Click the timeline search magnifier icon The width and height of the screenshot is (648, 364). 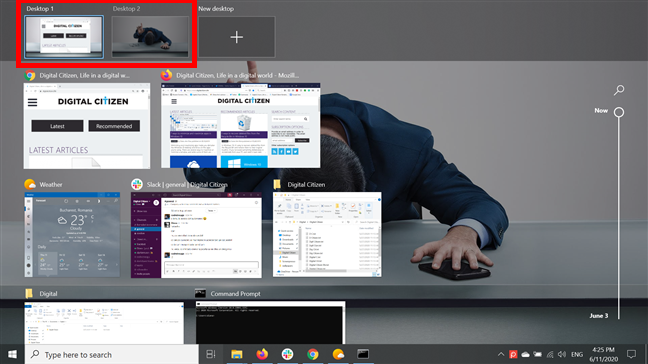[x=619, y=90]
